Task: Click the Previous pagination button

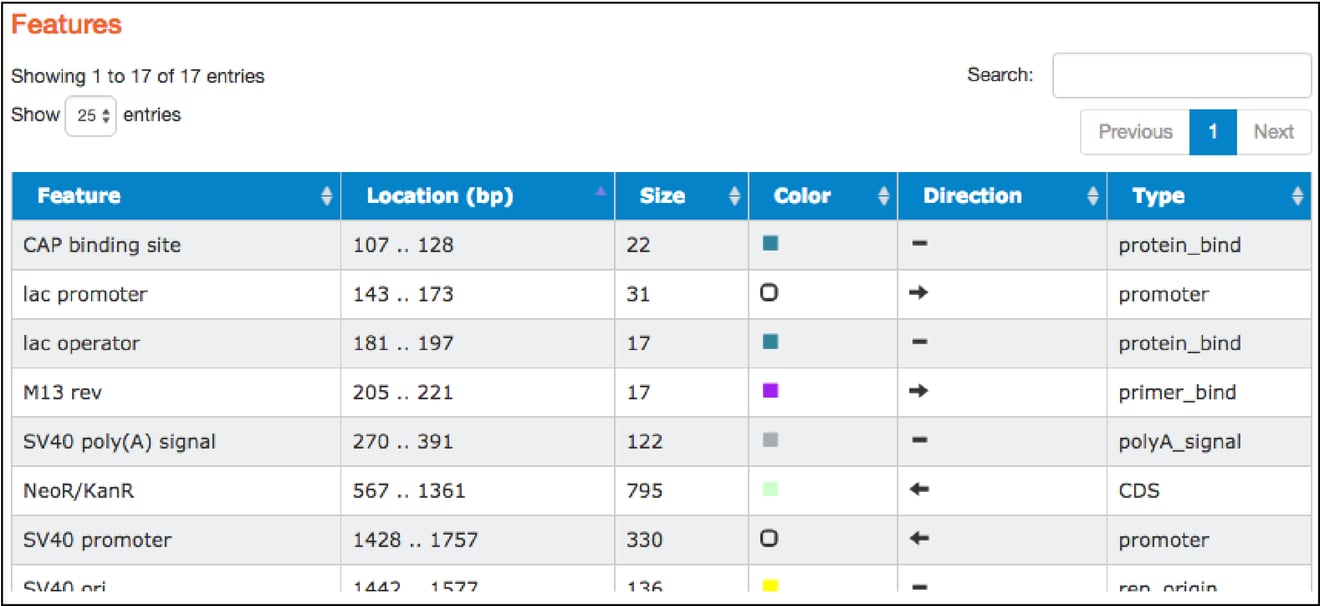Action: coord(1135,131)
